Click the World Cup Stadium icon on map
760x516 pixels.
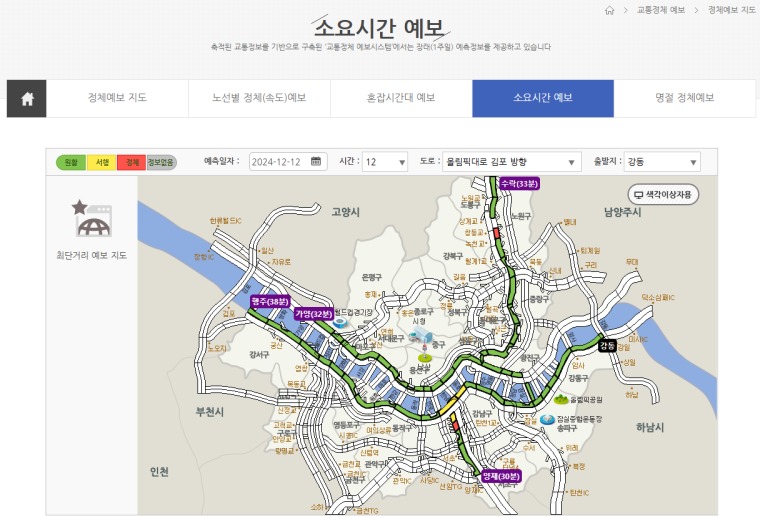tap(340, 322)
